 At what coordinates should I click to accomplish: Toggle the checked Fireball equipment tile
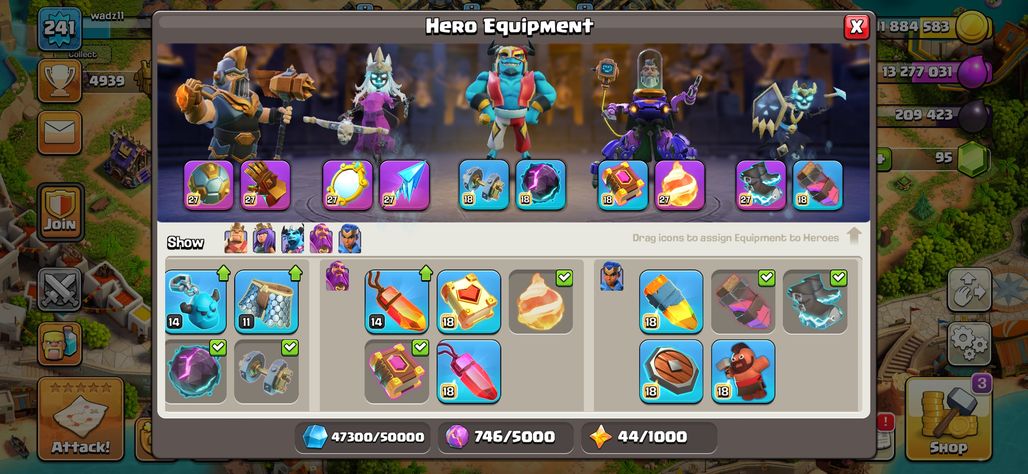[x=541, y=301]
